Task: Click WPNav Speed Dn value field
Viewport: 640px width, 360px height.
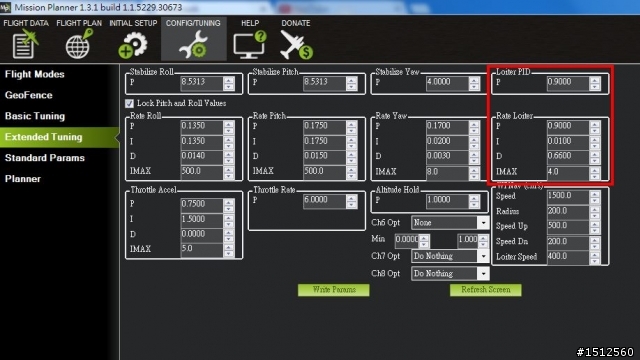Action: pos(568,242)
